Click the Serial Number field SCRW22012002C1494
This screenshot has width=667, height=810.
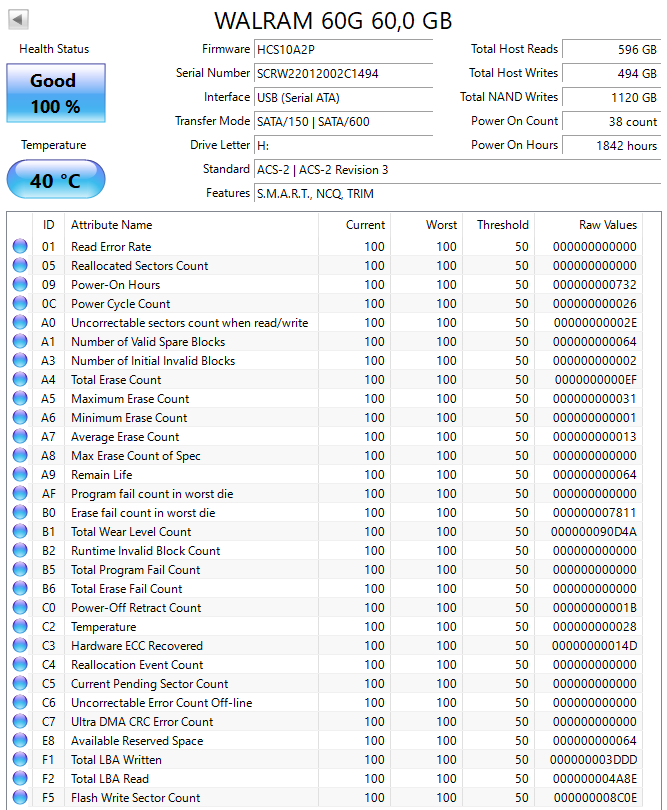tap(343, 73)
